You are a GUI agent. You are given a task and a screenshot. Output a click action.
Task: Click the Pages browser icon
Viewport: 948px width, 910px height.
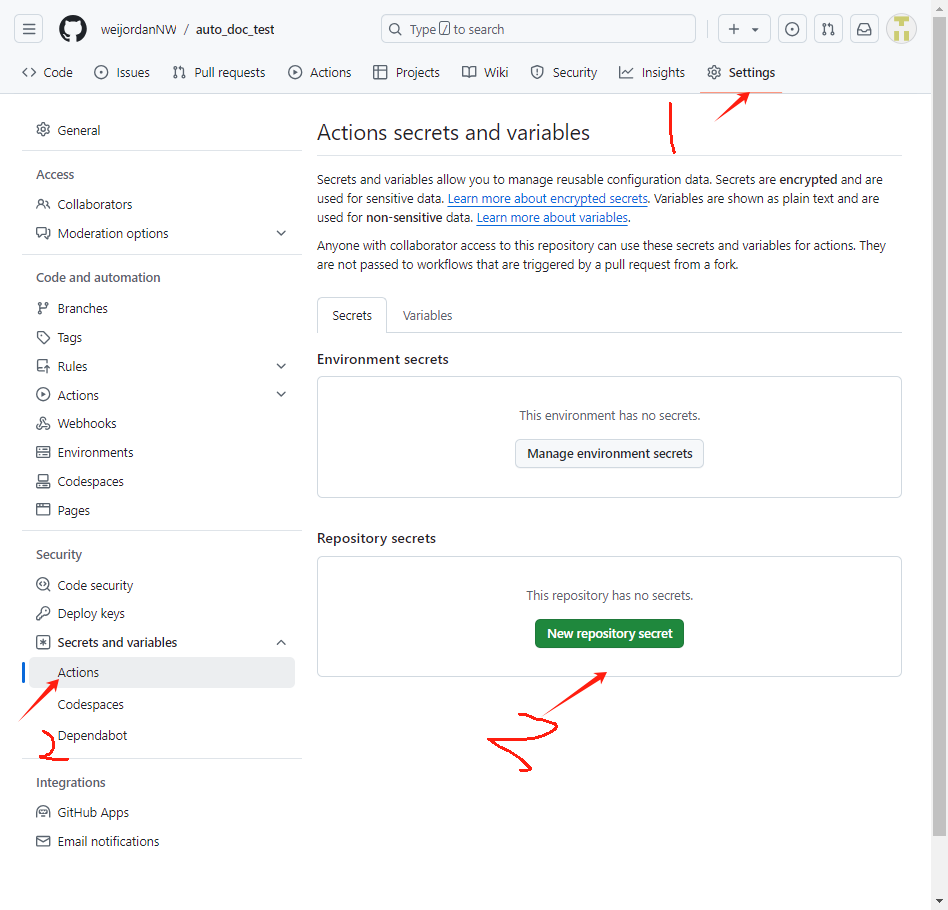tap(43, 510)
